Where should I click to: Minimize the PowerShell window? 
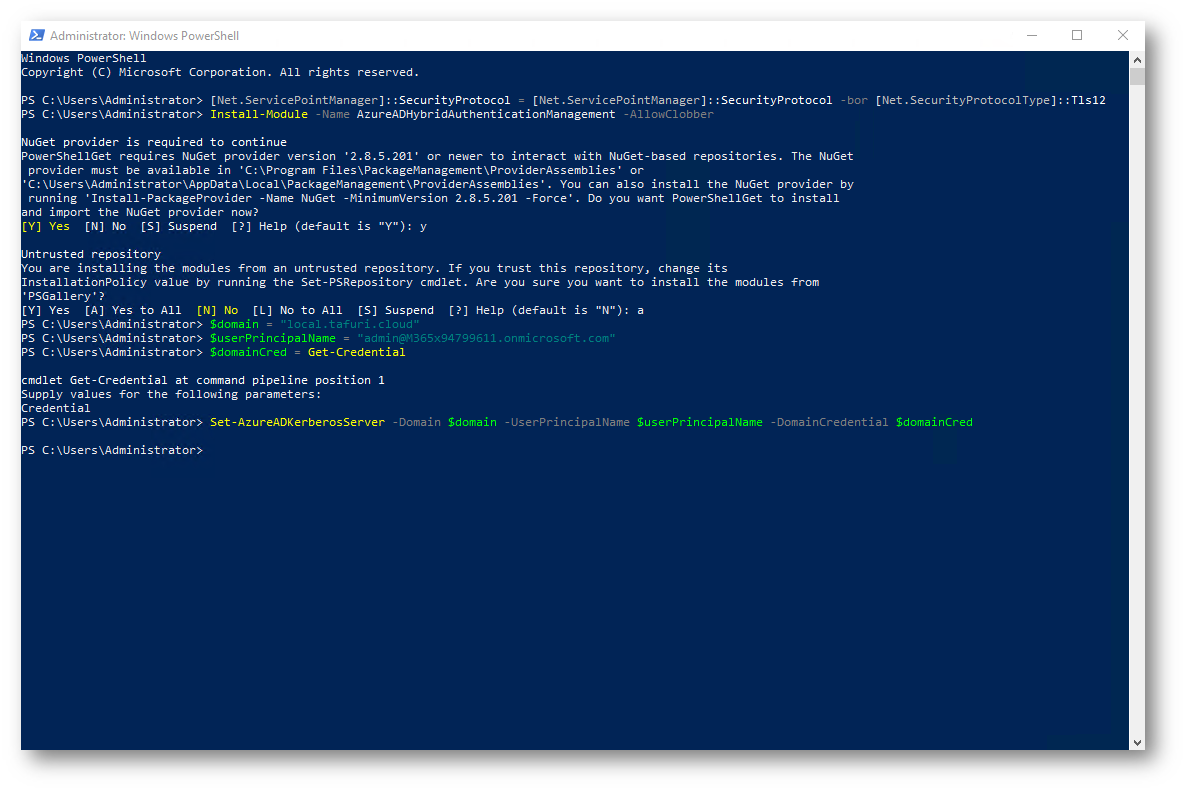(1032, 35)
